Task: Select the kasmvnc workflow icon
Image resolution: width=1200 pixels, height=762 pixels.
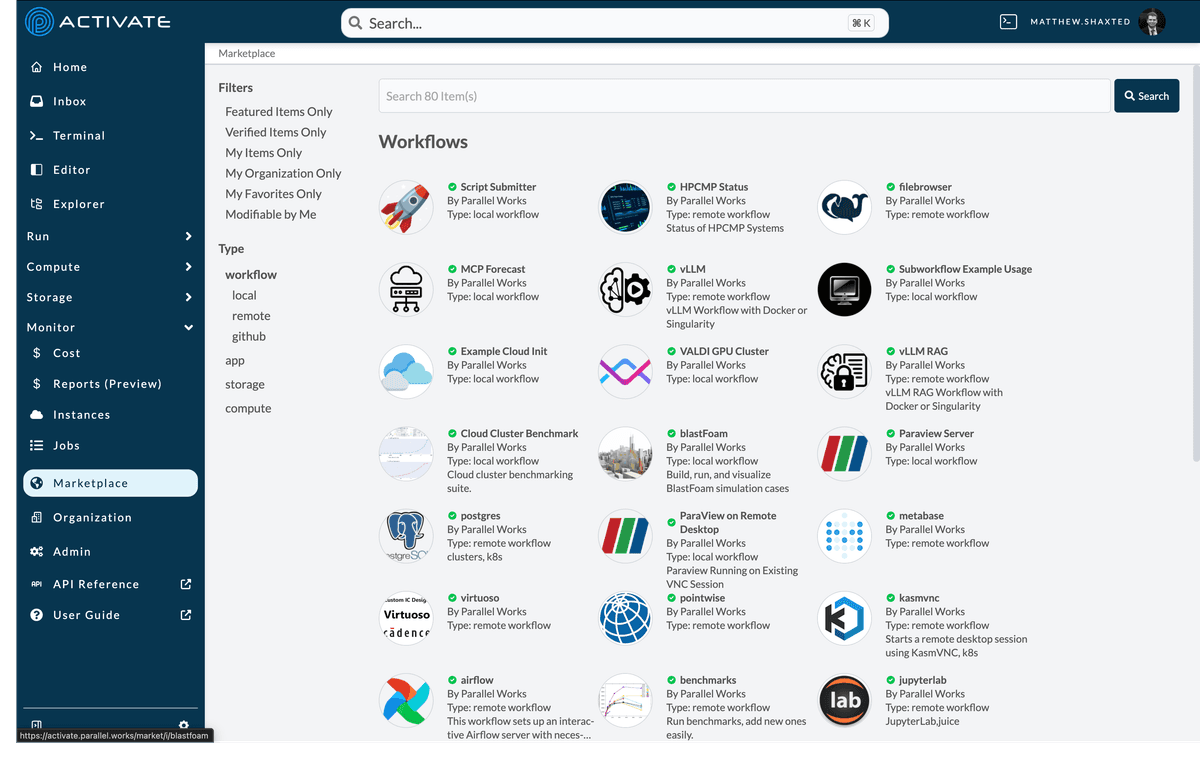Action: click(x=844, y=618)
